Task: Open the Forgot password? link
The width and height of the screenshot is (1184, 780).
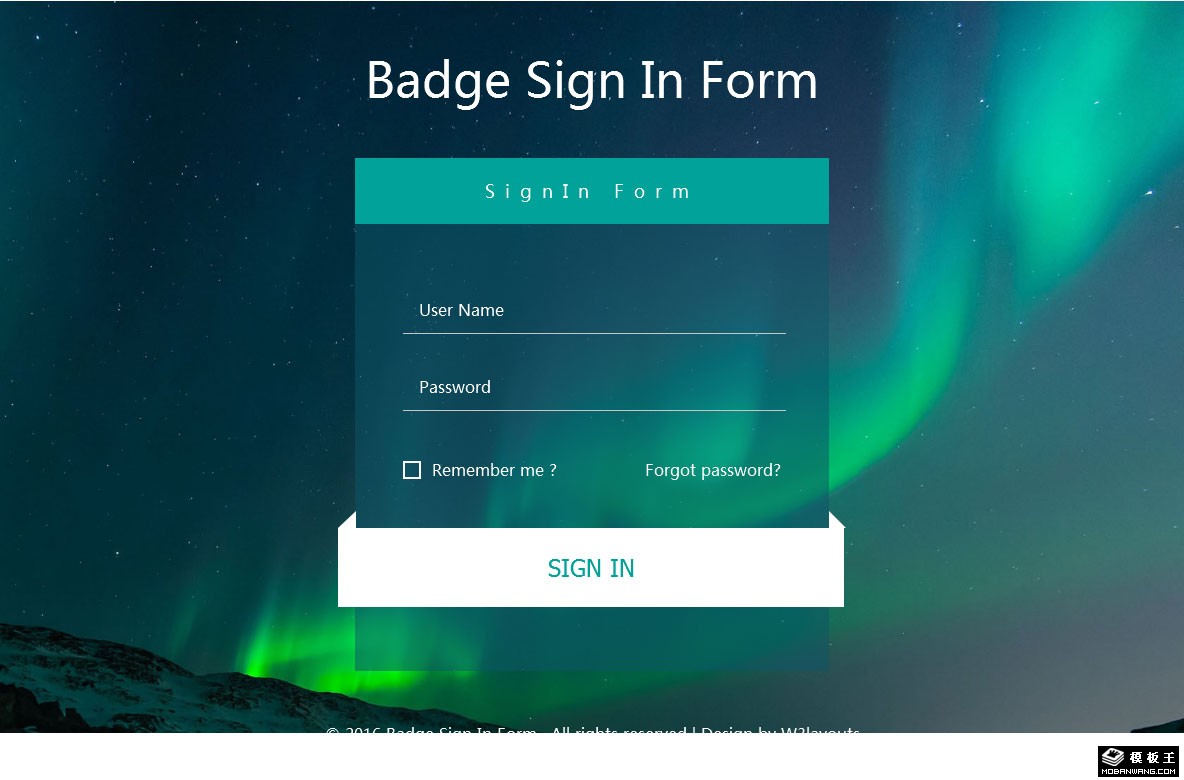Action: [x=712, y=470]
